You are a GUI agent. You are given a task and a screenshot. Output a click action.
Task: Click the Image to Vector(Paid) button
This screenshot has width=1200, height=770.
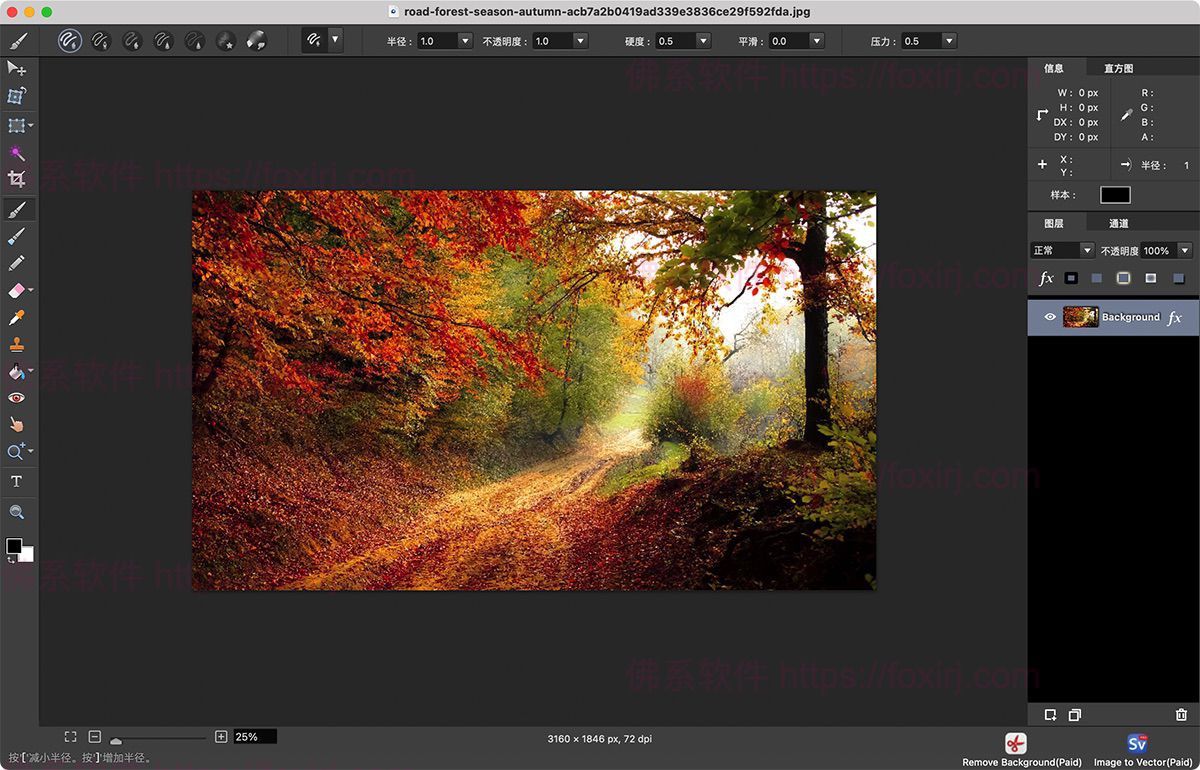(1137, 751)
